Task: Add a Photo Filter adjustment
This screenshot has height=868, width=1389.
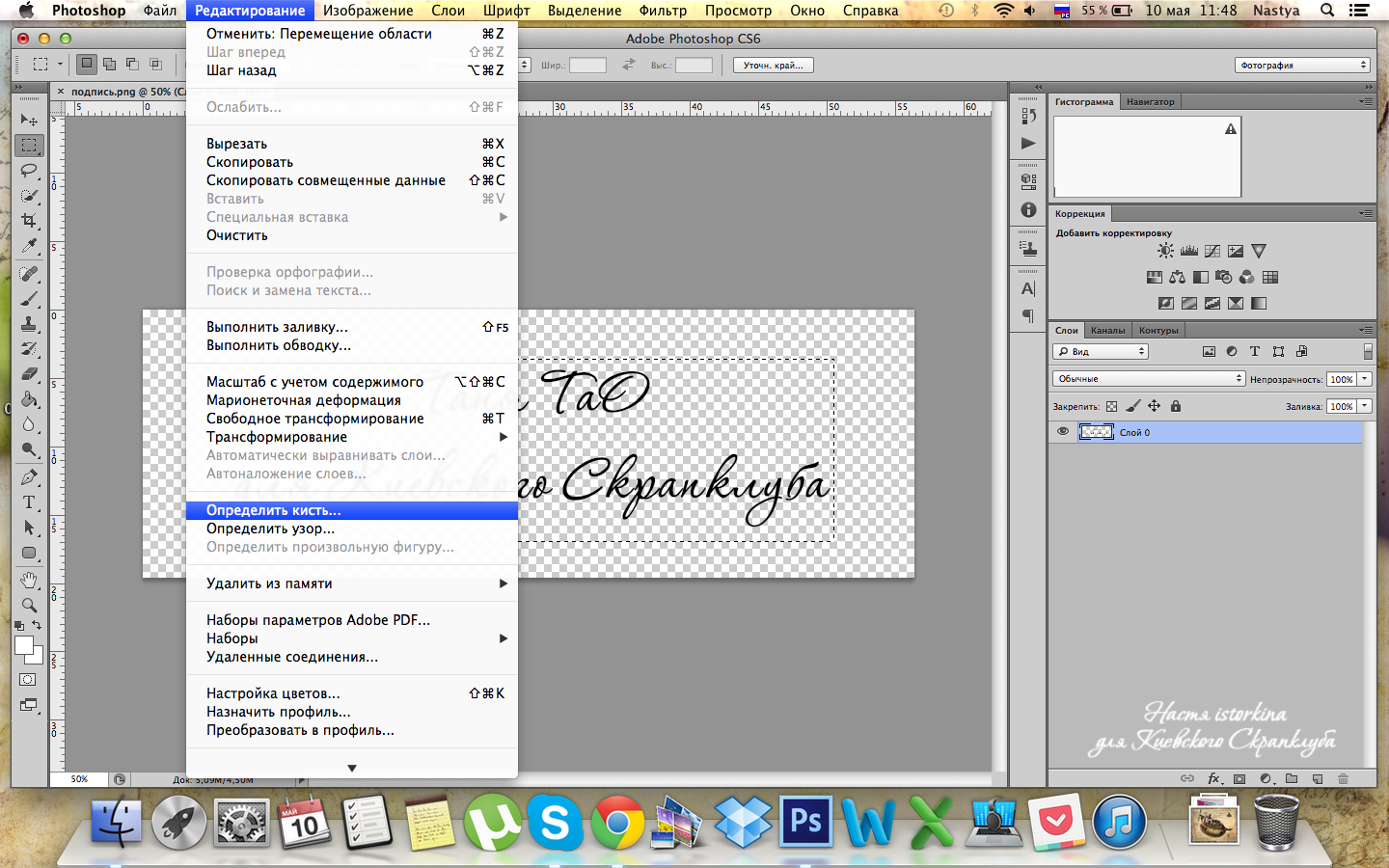Action: click(x=1224, y=277)
